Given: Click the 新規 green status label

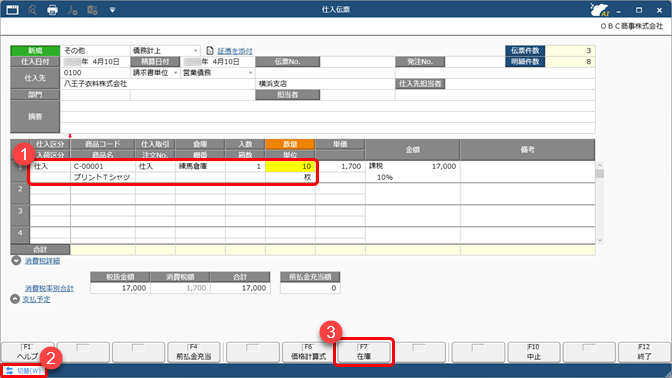Looking at the screenshot, I should coord(35,51).
